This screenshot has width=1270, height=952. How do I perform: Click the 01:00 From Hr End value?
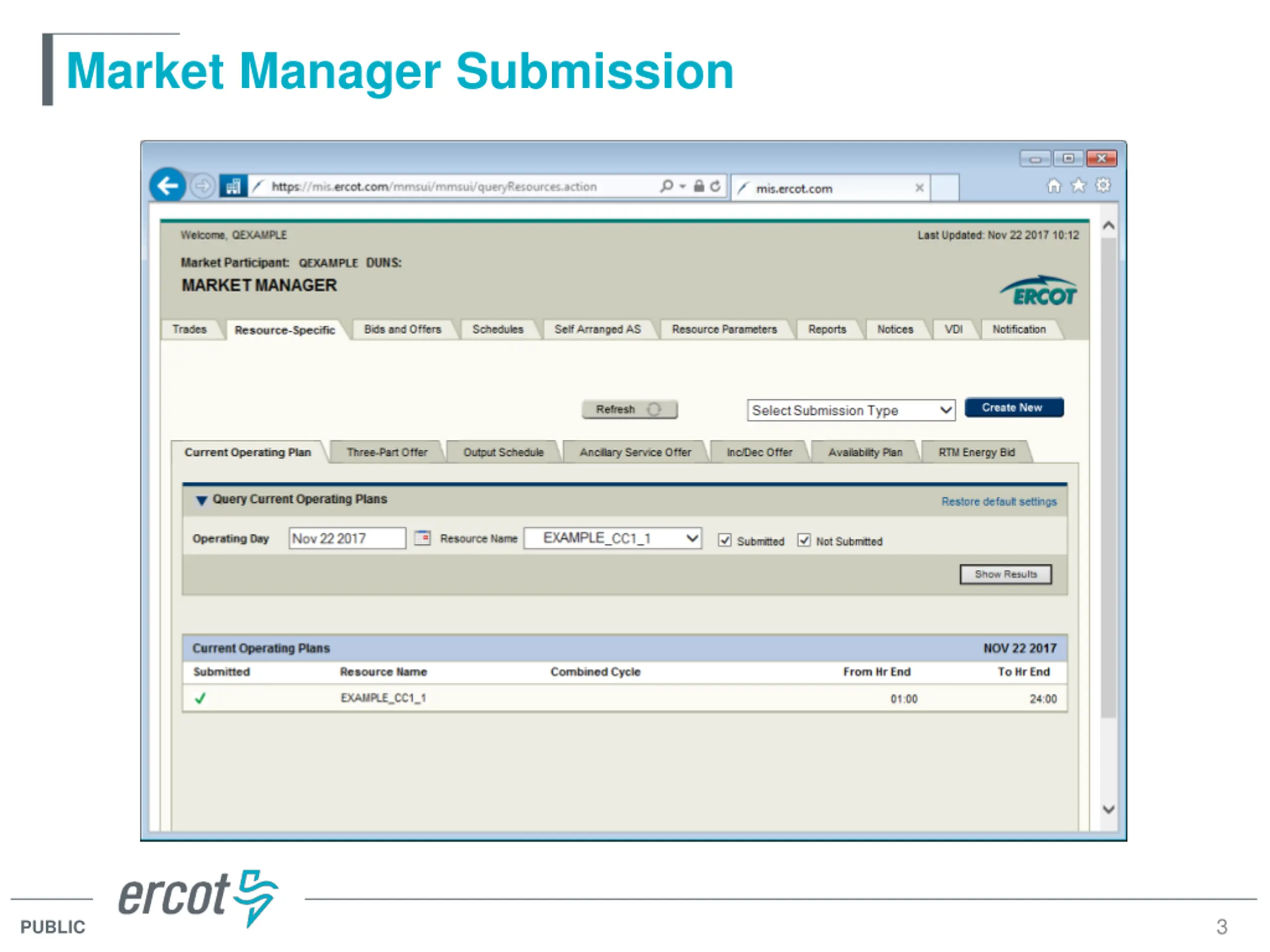pos(904,699)
